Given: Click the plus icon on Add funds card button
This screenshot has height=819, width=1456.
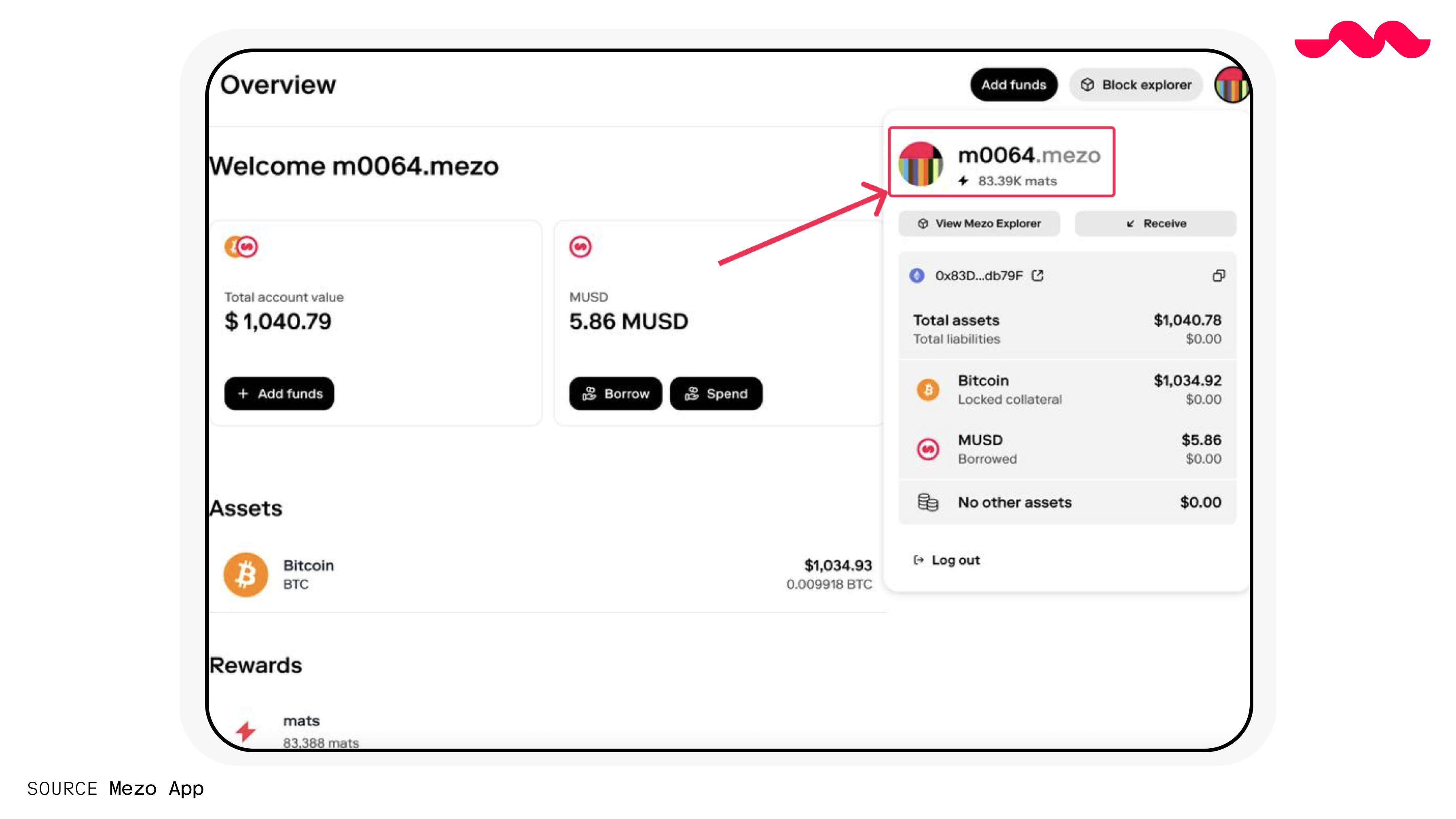Looking at the screenshot, I should [243, 394].
